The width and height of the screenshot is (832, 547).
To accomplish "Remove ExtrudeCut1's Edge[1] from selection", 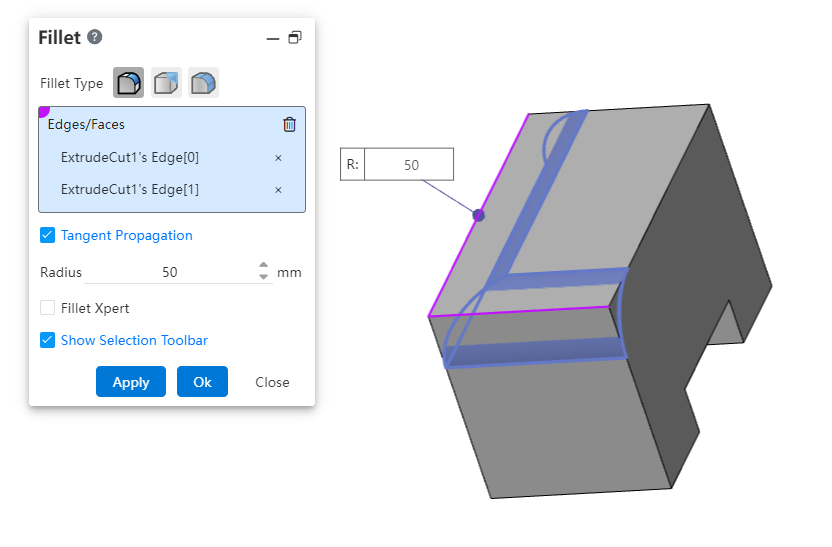I will (x=278, y=189).
